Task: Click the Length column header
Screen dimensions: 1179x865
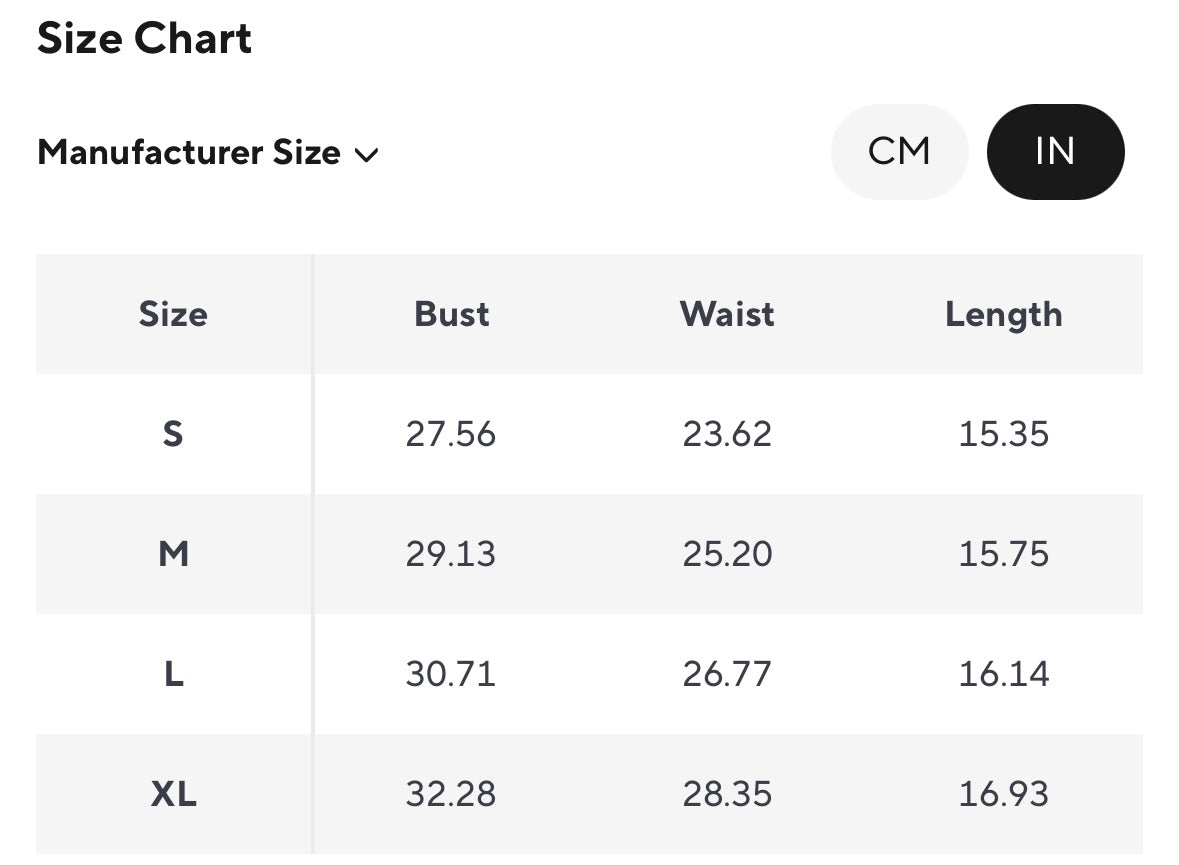Action: click(x=1003, y=314)
